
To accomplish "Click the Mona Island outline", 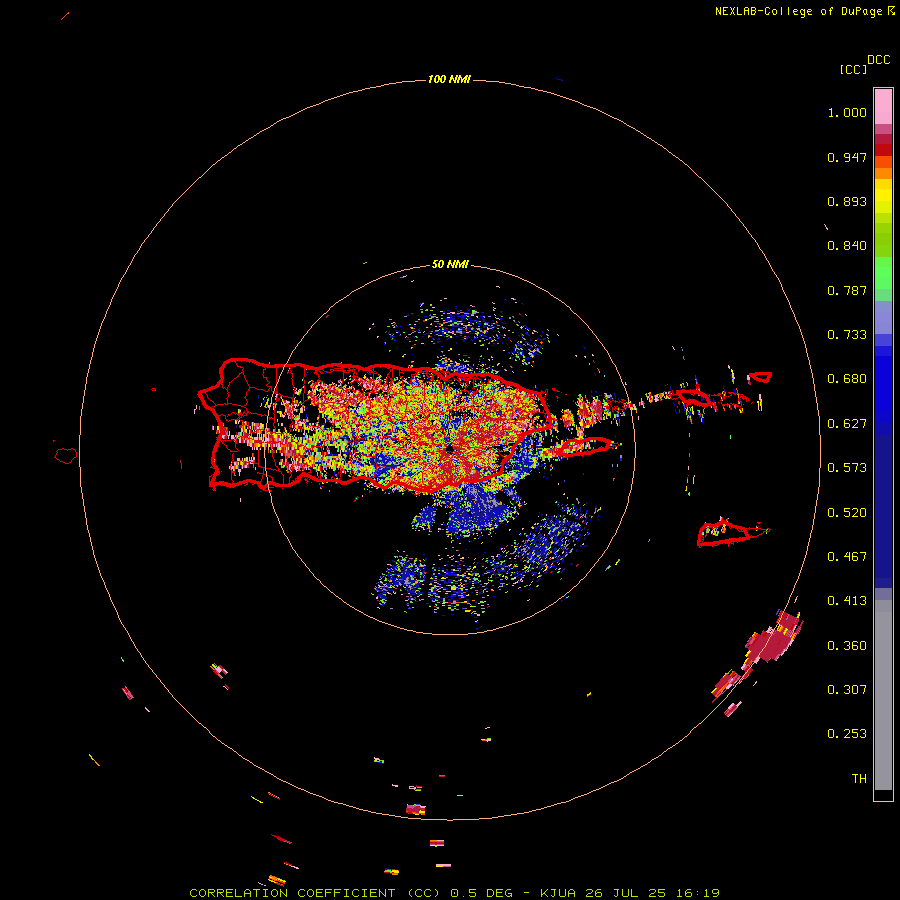I will (66, 456).
